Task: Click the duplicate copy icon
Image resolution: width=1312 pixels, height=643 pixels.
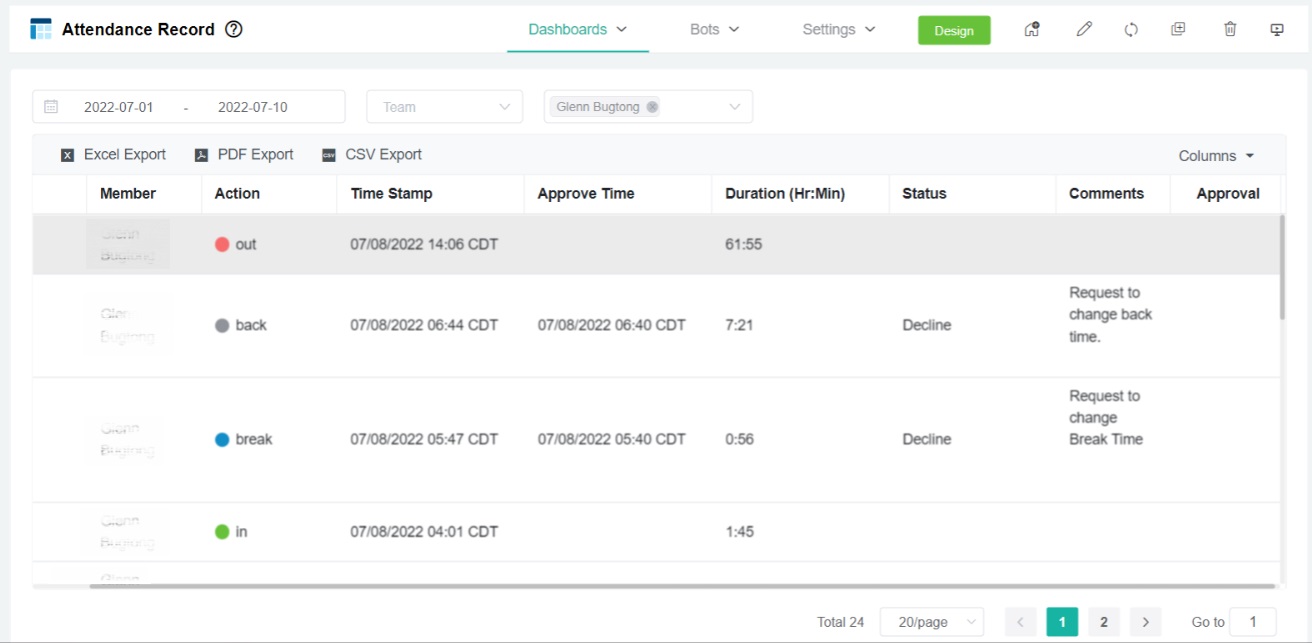Action: tap(1178, 30)
